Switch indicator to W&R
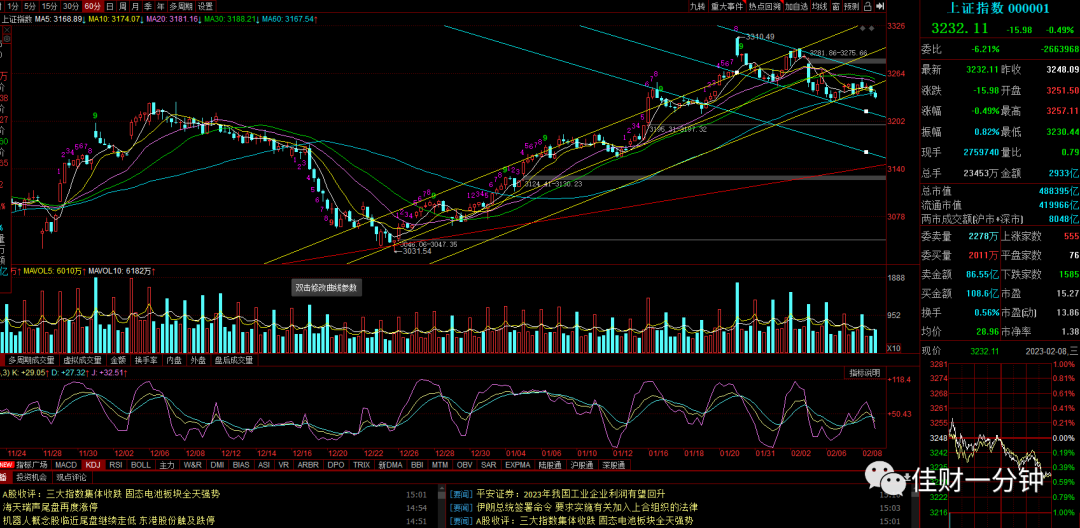This screenshot has height=528, width=1080. coord(193,465)
